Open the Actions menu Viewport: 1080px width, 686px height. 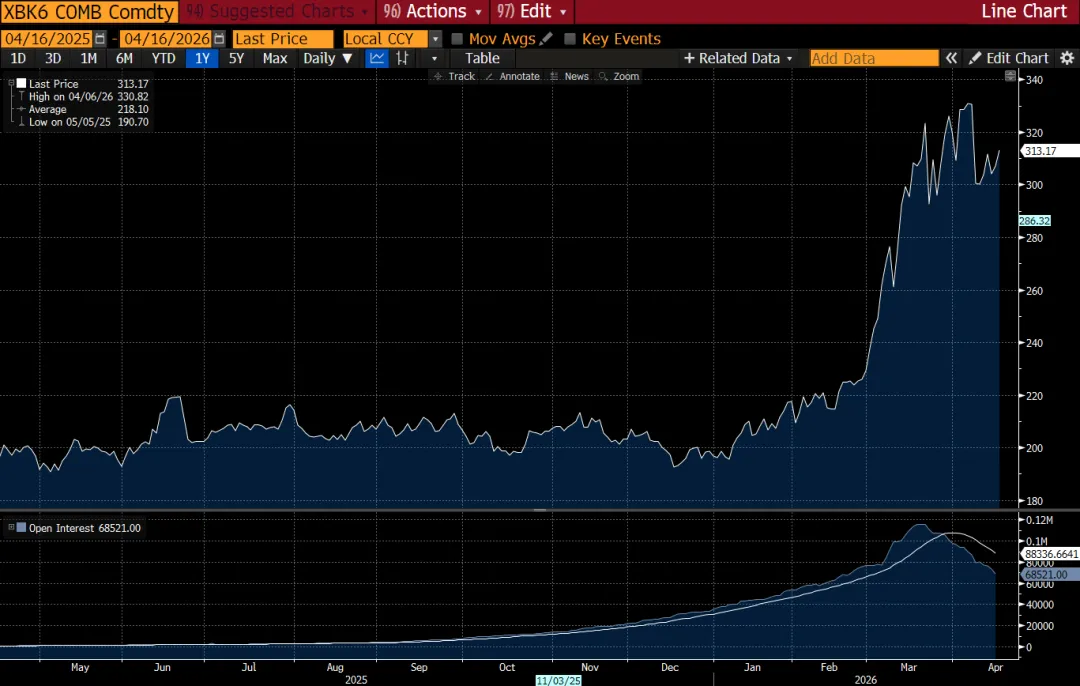433,12
